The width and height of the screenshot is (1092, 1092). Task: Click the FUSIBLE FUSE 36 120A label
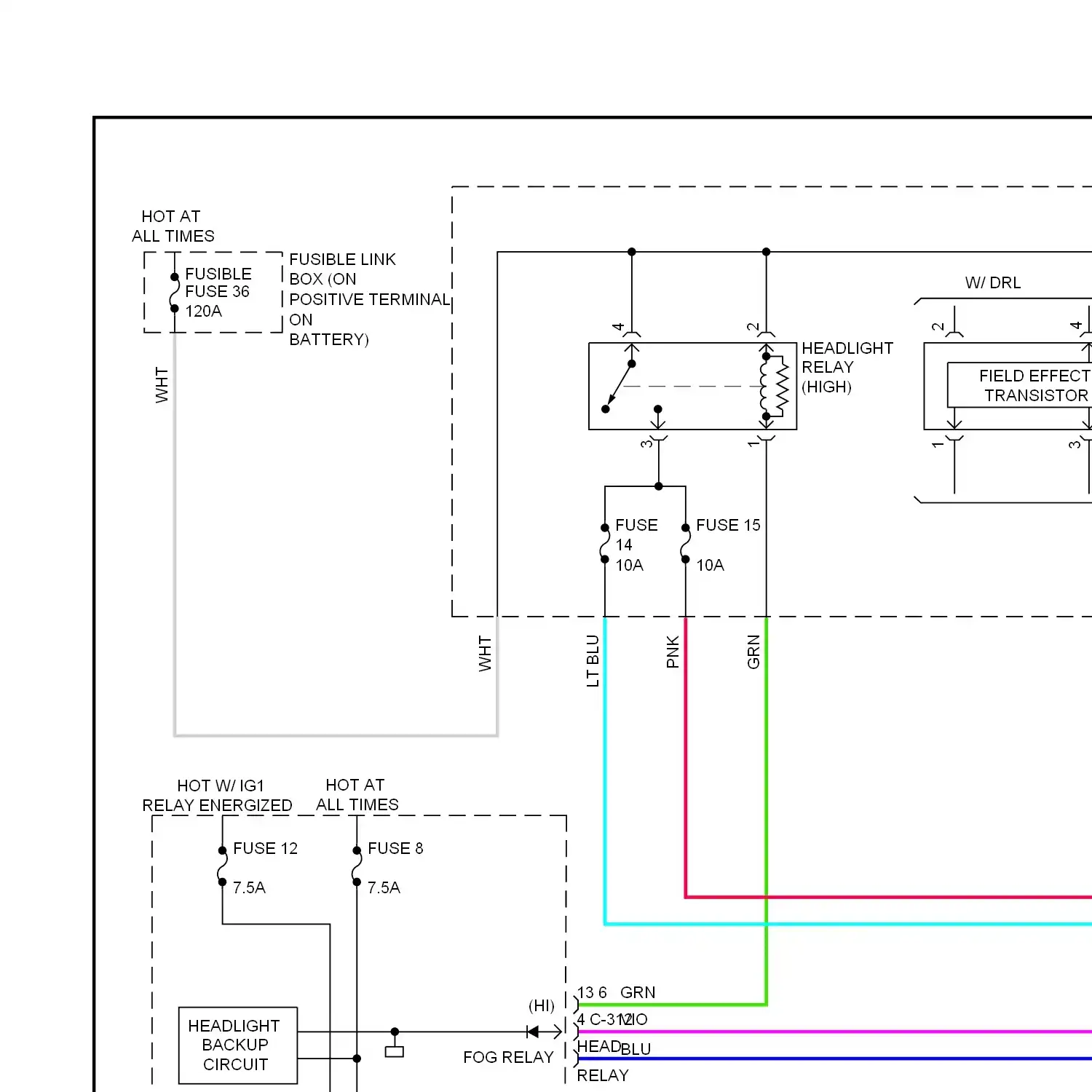(218, 292)
